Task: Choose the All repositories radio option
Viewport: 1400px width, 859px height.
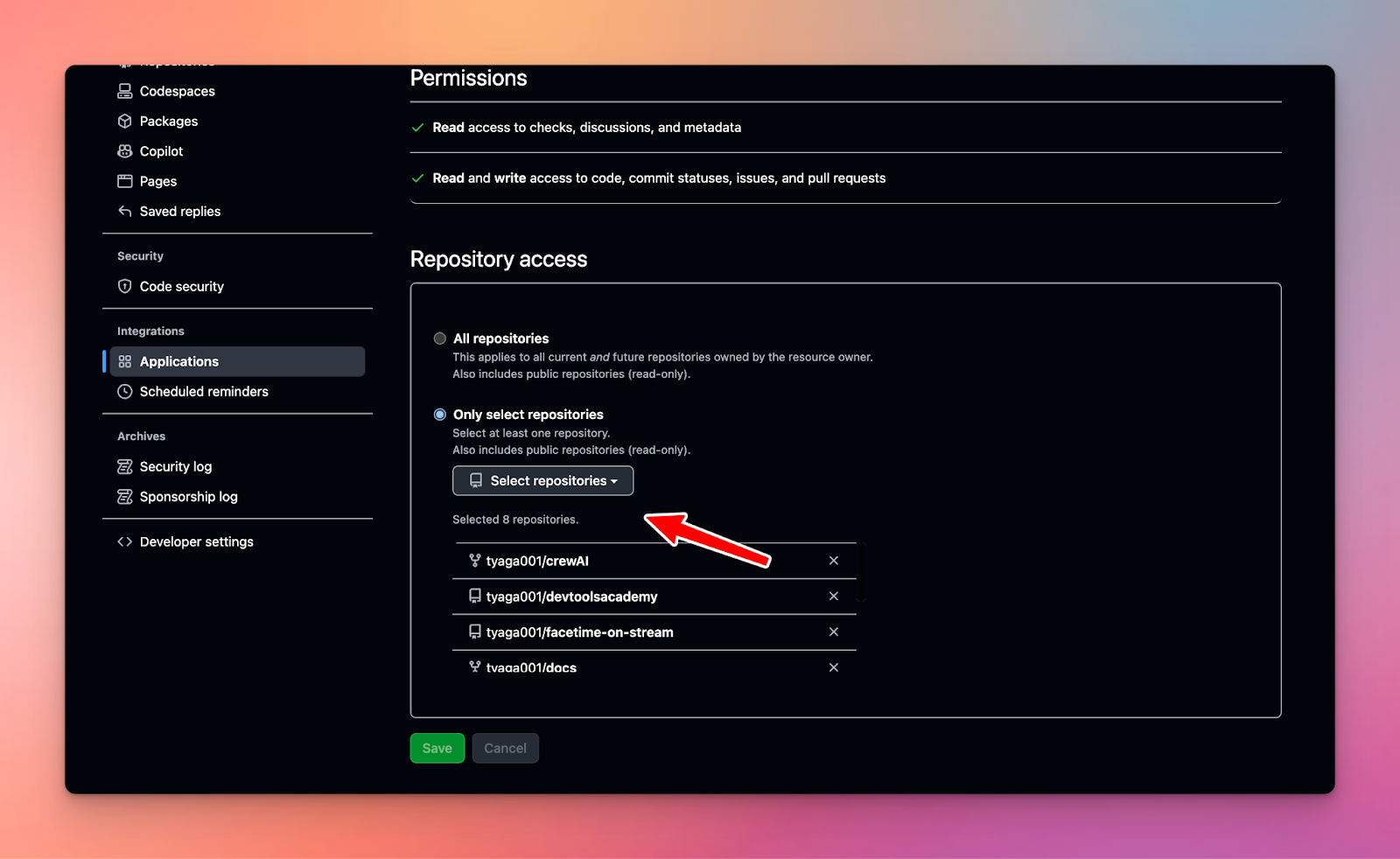Action: pos(440,339)
